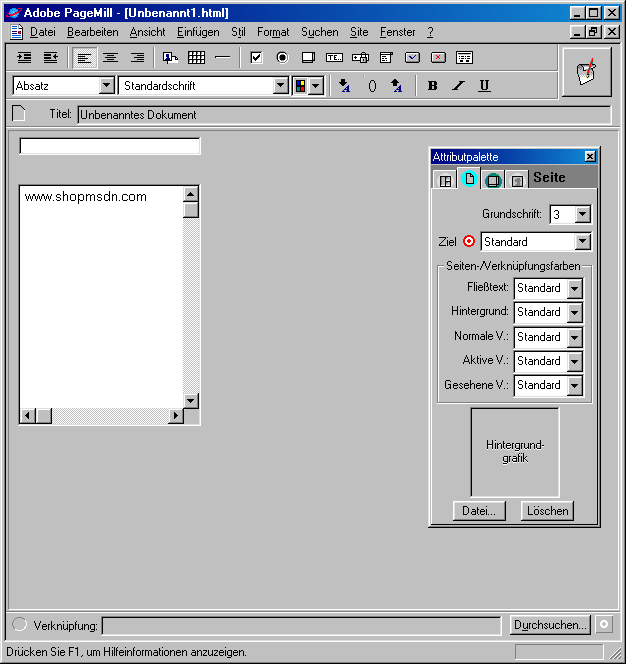This screenshot has height=664, width=626.
Task: Click the Ziel target bullseye icon
Action: (469, 242)
